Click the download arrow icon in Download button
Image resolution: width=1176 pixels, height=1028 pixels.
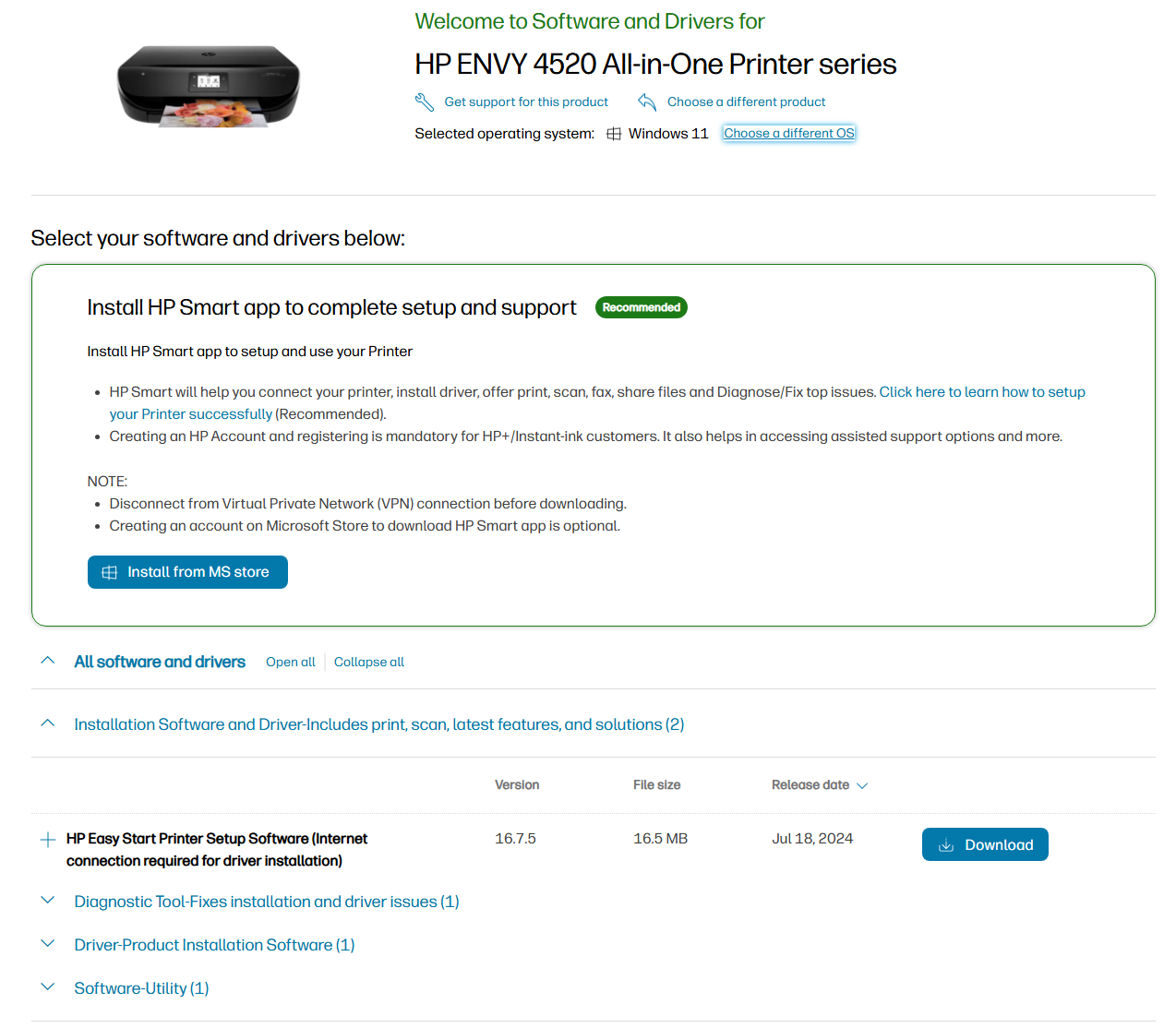pyautogui.click(x=946, y=845)
